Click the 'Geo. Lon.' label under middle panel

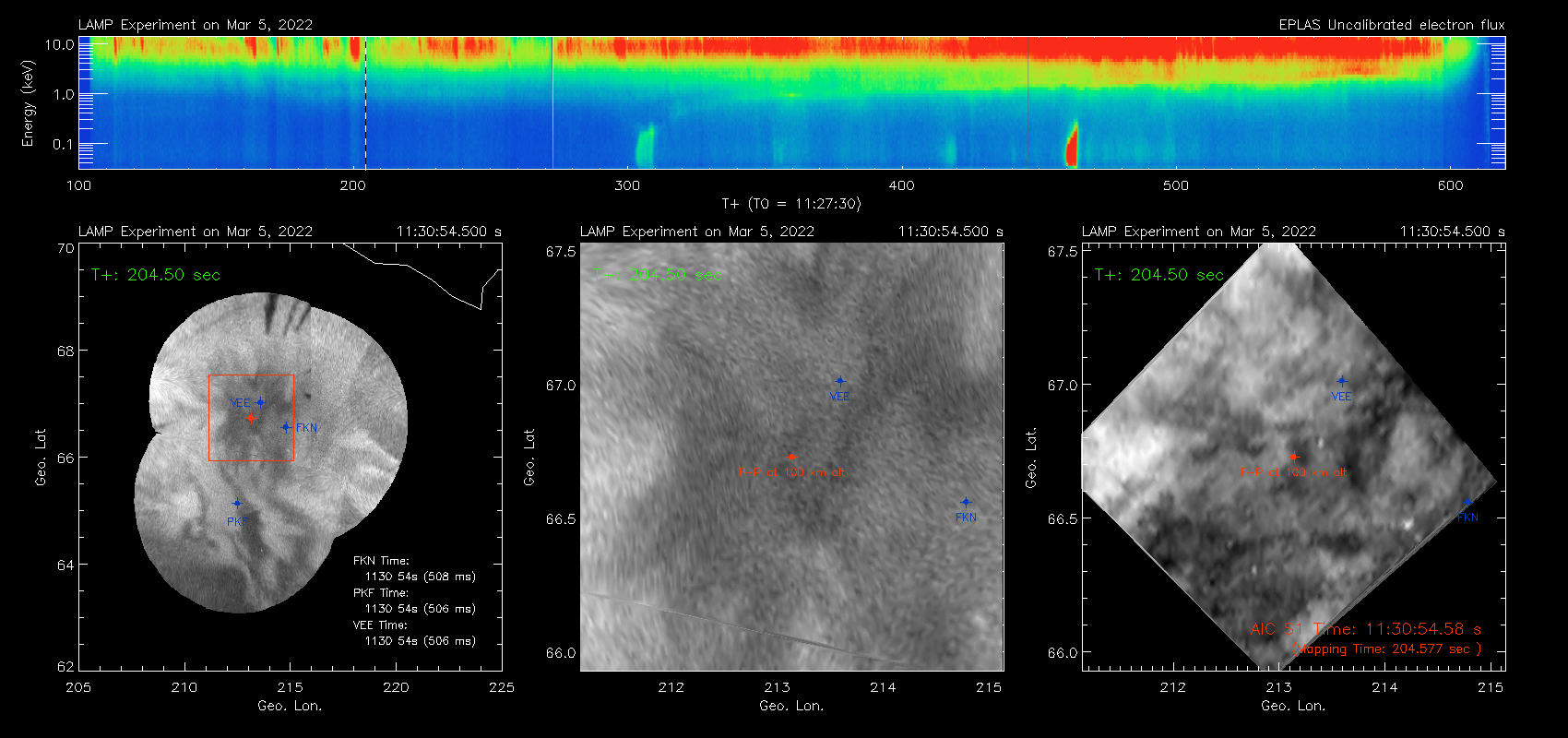point(791,706)
